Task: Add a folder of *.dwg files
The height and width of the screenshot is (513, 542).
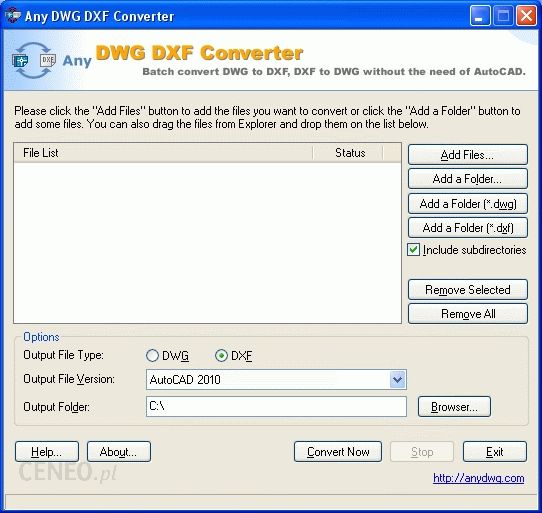Action: (x=468, y=203)
